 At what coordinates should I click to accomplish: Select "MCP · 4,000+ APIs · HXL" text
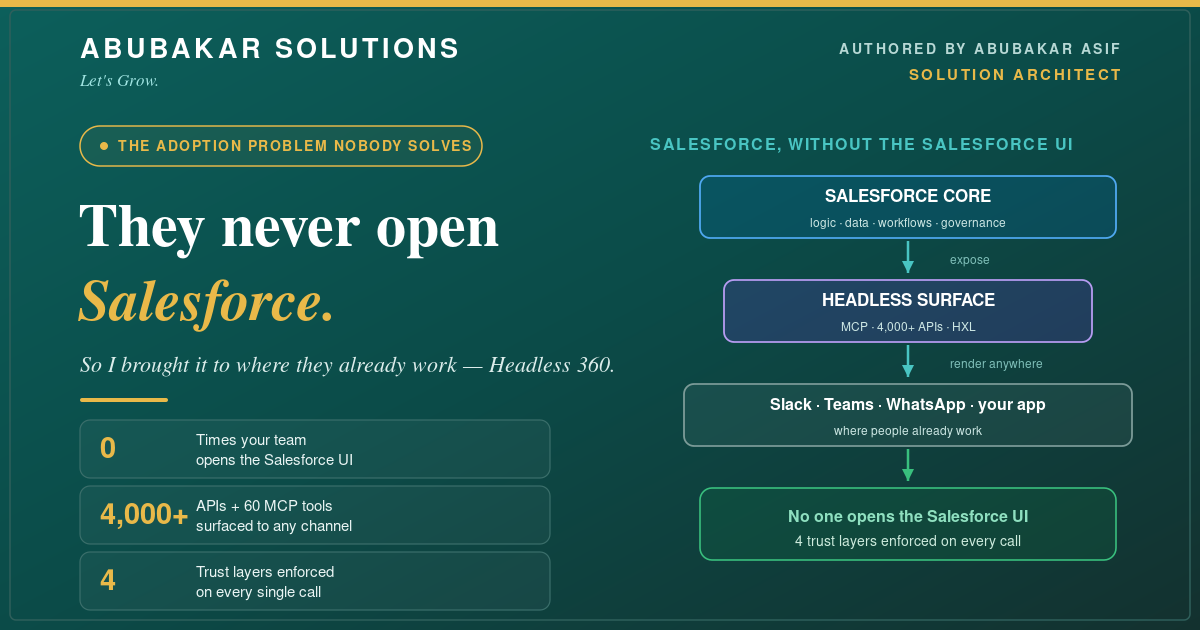click(x=908, y=327)
